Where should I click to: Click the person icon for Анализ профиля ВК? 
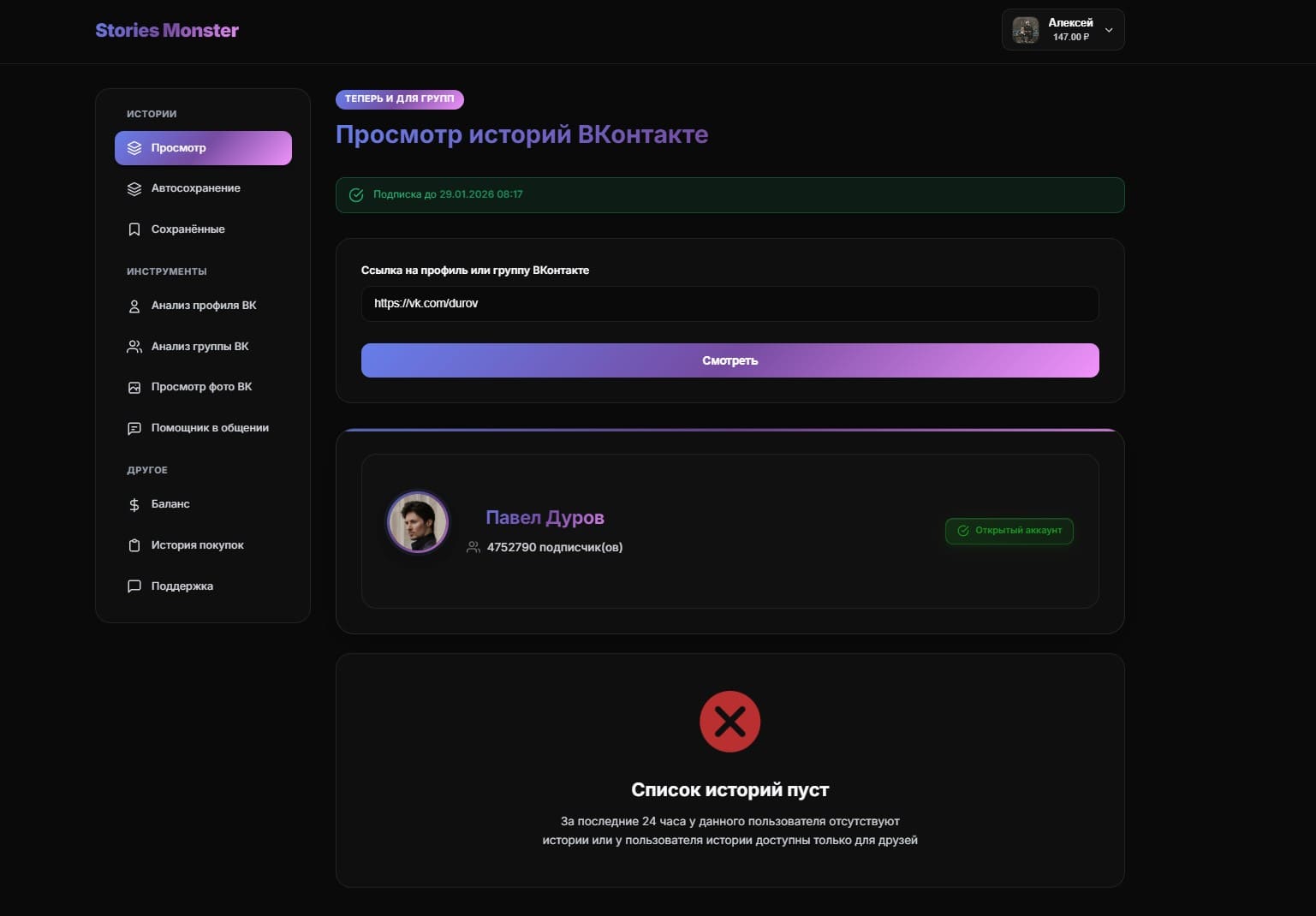(134, 306)
